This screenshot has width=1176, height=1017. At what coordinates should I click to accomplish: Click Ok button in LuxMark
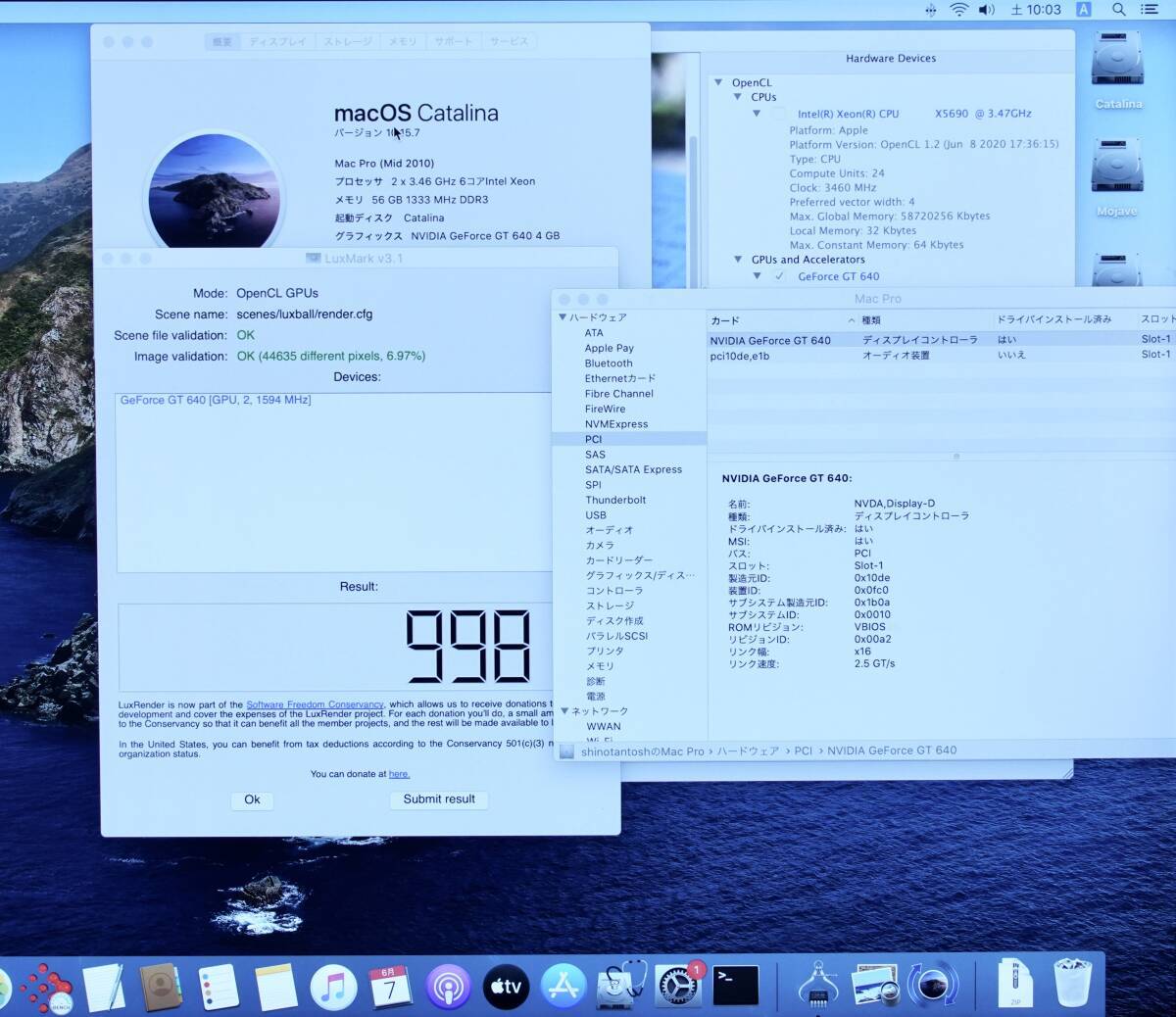point(252,799)
